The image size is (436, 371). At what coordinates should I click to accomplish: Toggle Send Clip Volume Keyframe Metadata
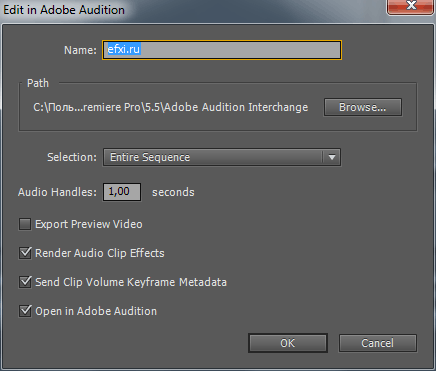25,282
